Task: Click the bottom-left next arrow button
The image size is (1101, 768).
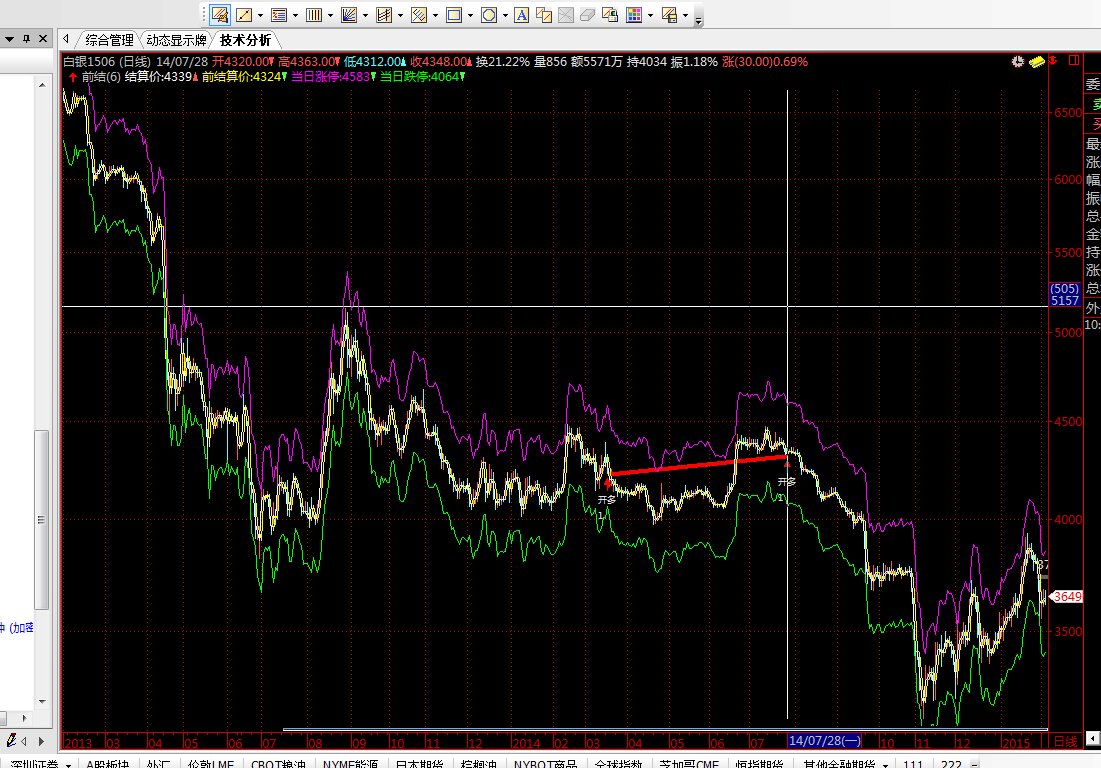Action: (41, 741)
